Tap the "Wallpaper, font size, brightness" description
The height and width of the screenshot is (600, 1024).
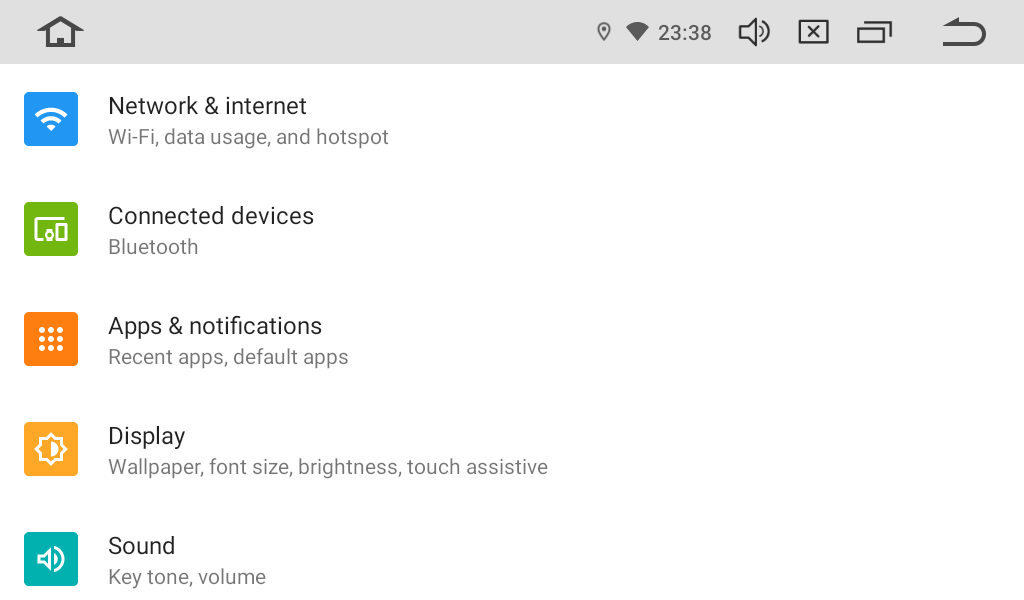(x=328, y=467)
